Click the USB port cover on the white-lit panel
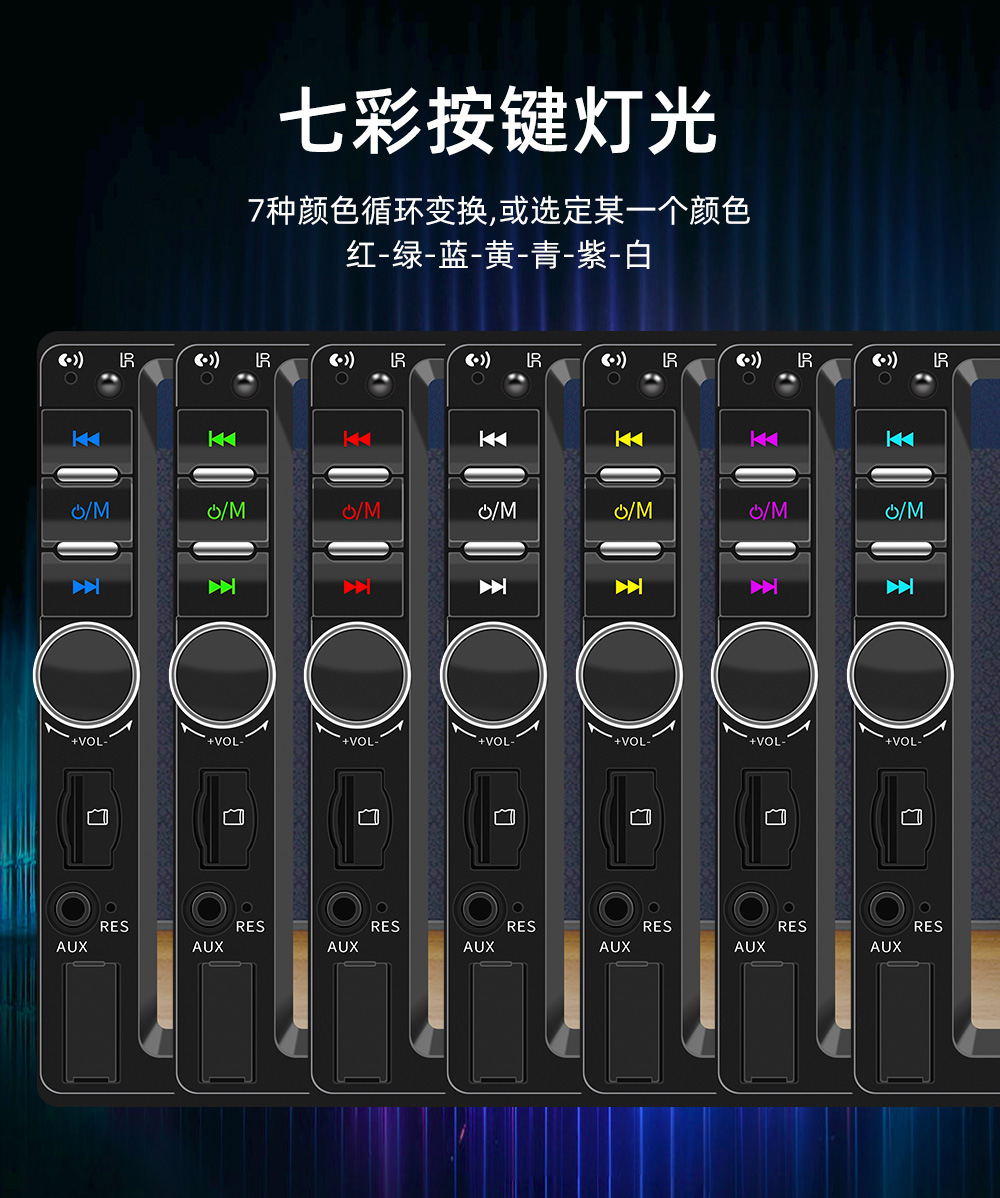This screenshot has width=1000, height=1198. tap(499, 1022)
